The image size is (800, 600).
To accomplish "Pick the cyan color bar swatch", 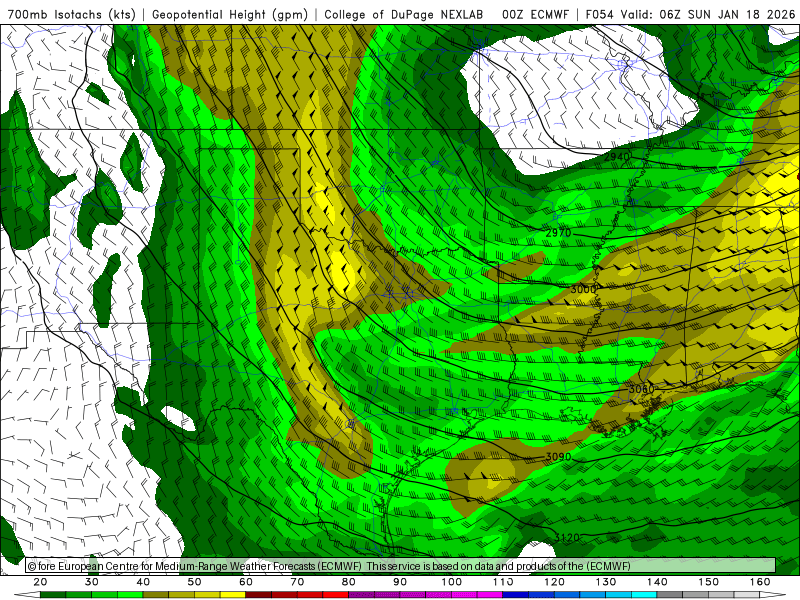I will tap(643, 595).
